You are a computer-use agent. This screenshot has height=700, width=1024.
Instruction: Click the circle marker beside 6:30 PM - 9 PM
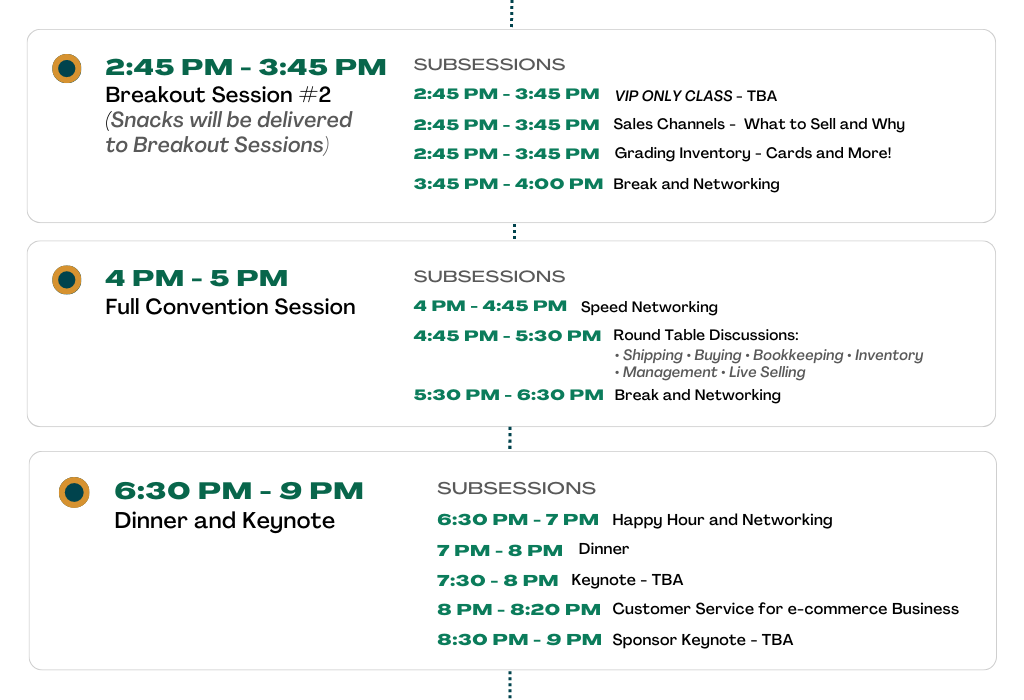pyautogui.click(x=74, y=492)
